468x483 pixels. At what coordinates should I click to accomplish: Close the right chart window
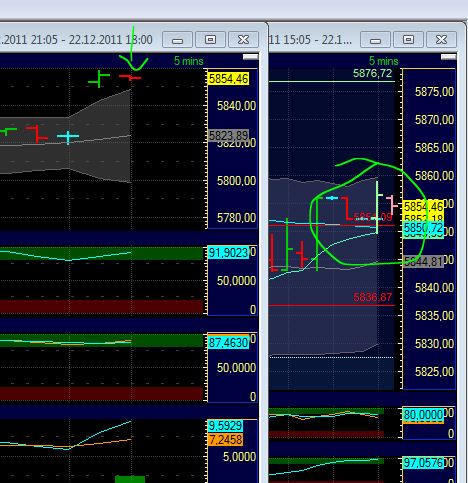tap(441, 40)
